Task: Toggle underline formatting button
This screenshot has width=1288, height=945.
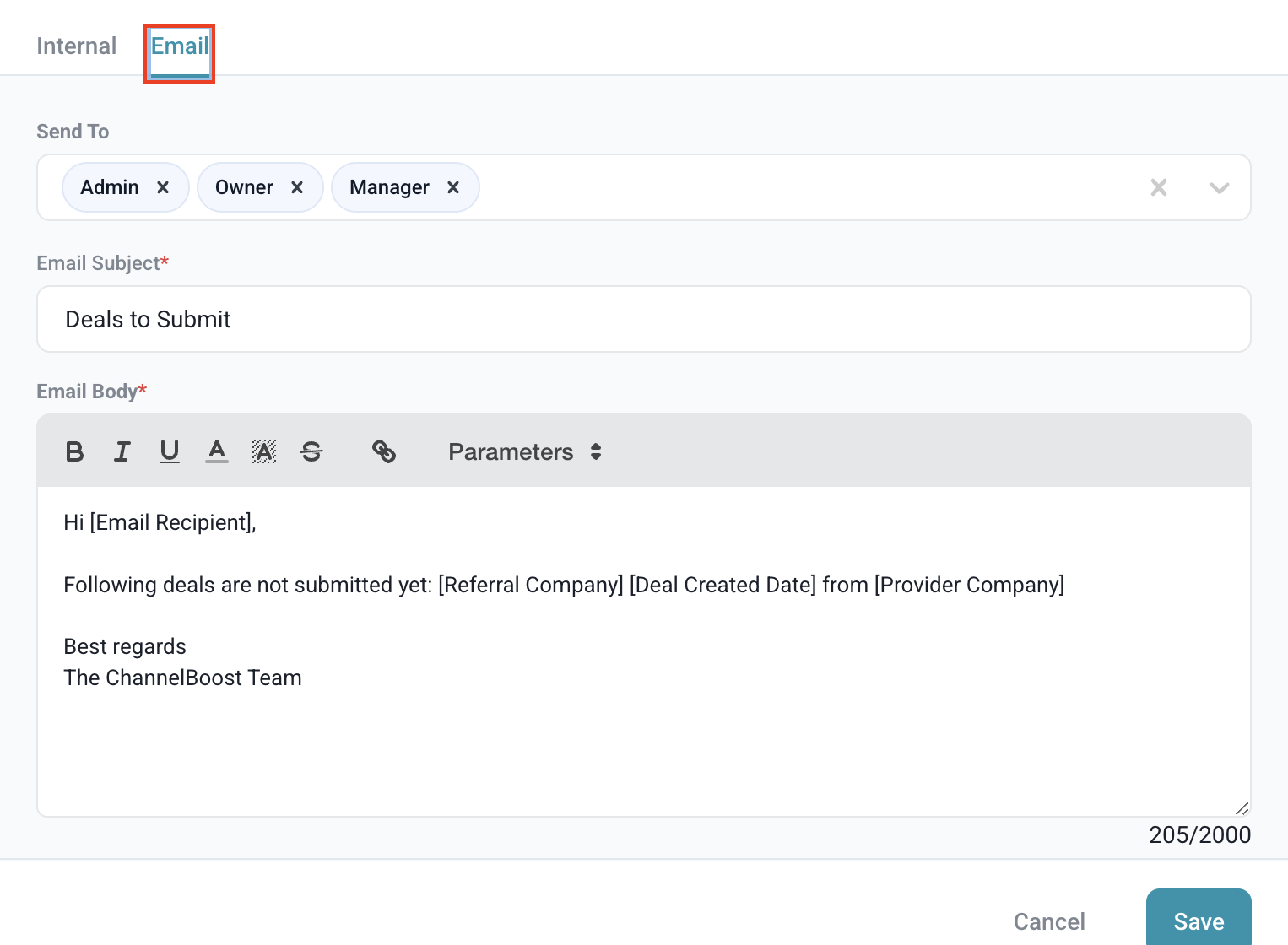Action: (x=170, y=452)
